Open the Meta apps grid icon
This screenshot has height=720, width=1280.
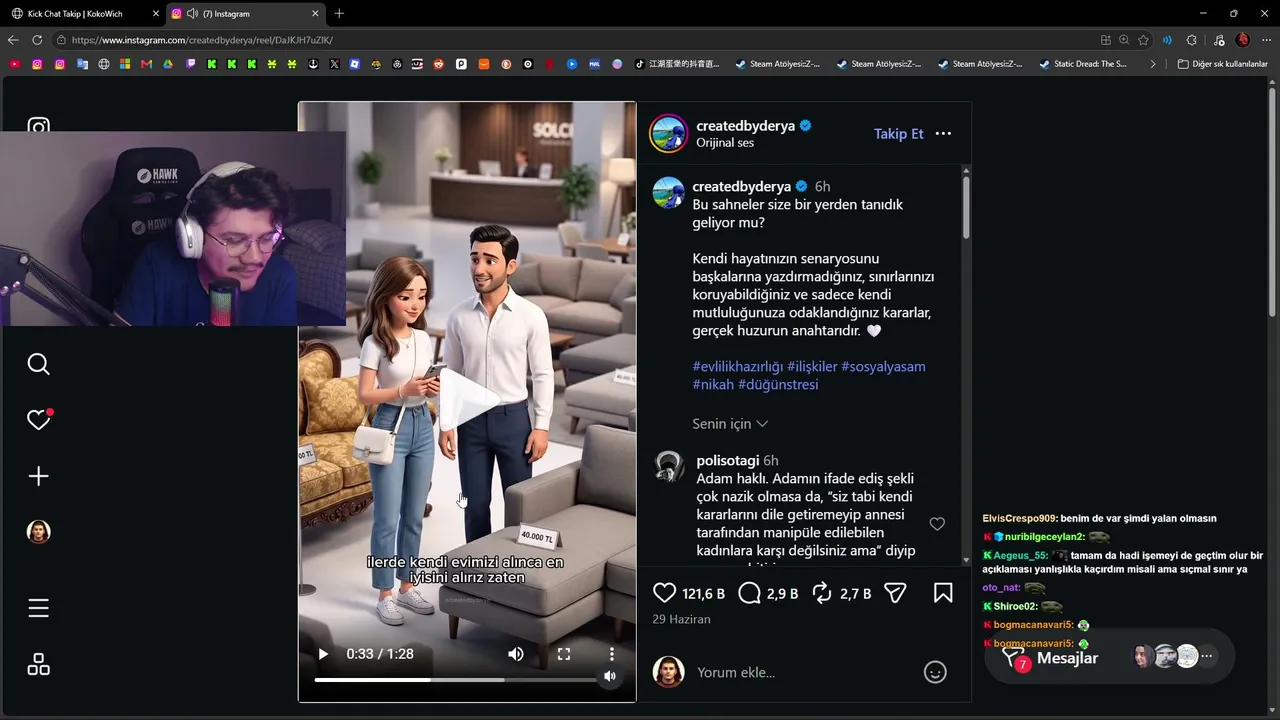coord(38,664)
